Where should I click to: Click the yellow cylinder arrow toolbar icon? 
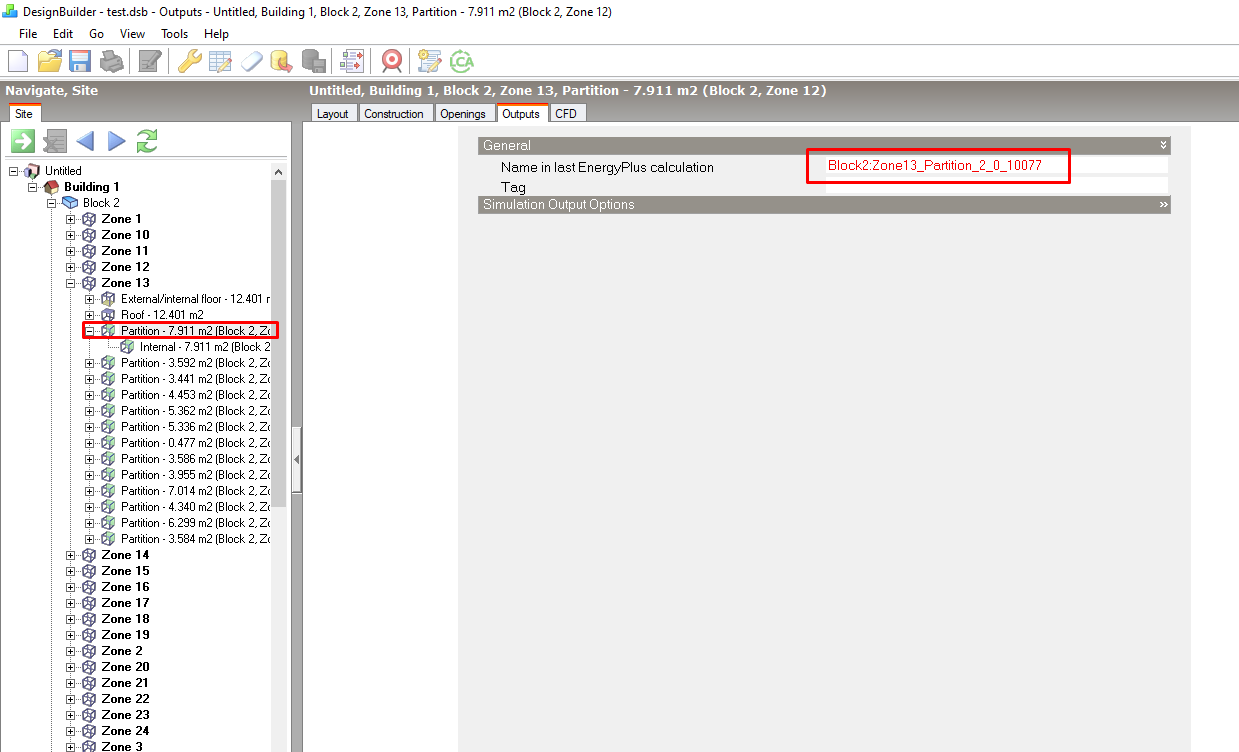pos(281,61)
